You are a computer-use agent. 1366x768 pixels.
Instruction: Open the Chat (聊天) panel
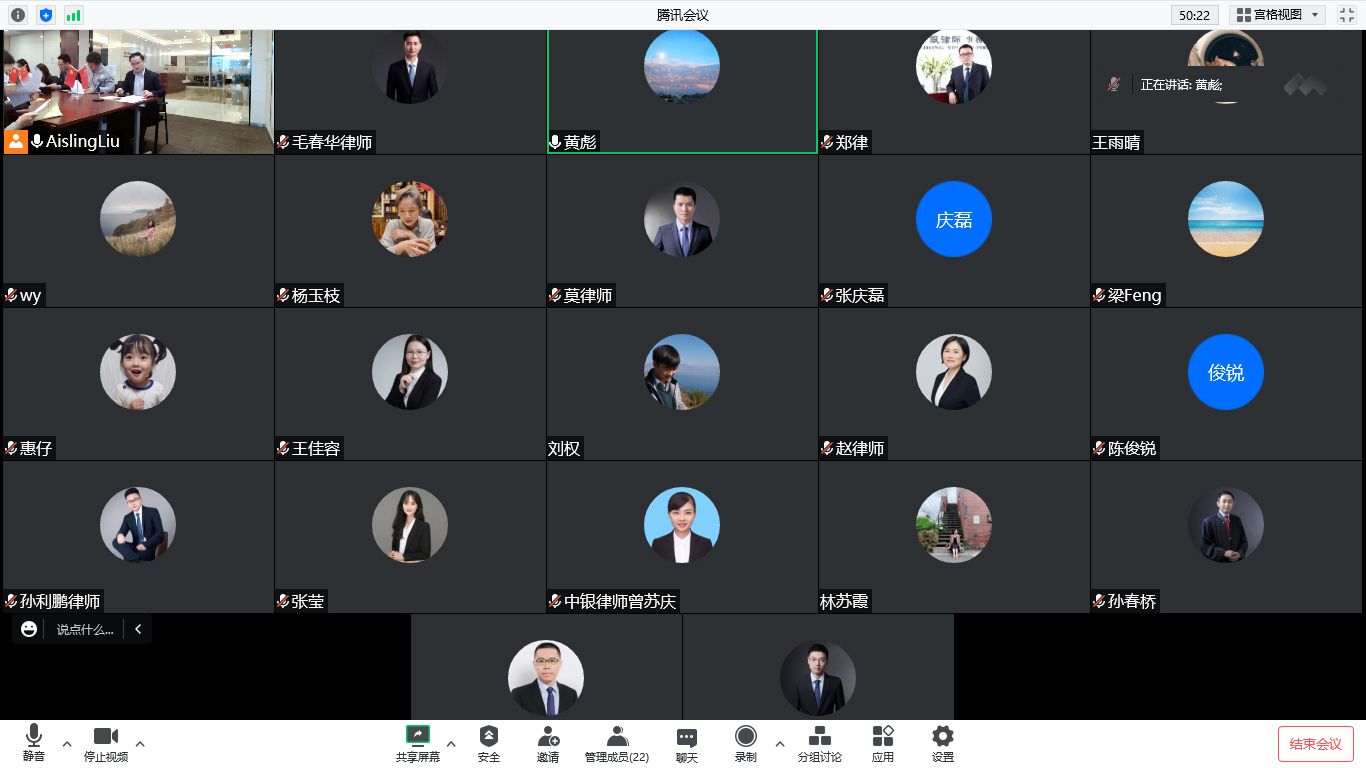pyautogui.click(x=686, y=744)
